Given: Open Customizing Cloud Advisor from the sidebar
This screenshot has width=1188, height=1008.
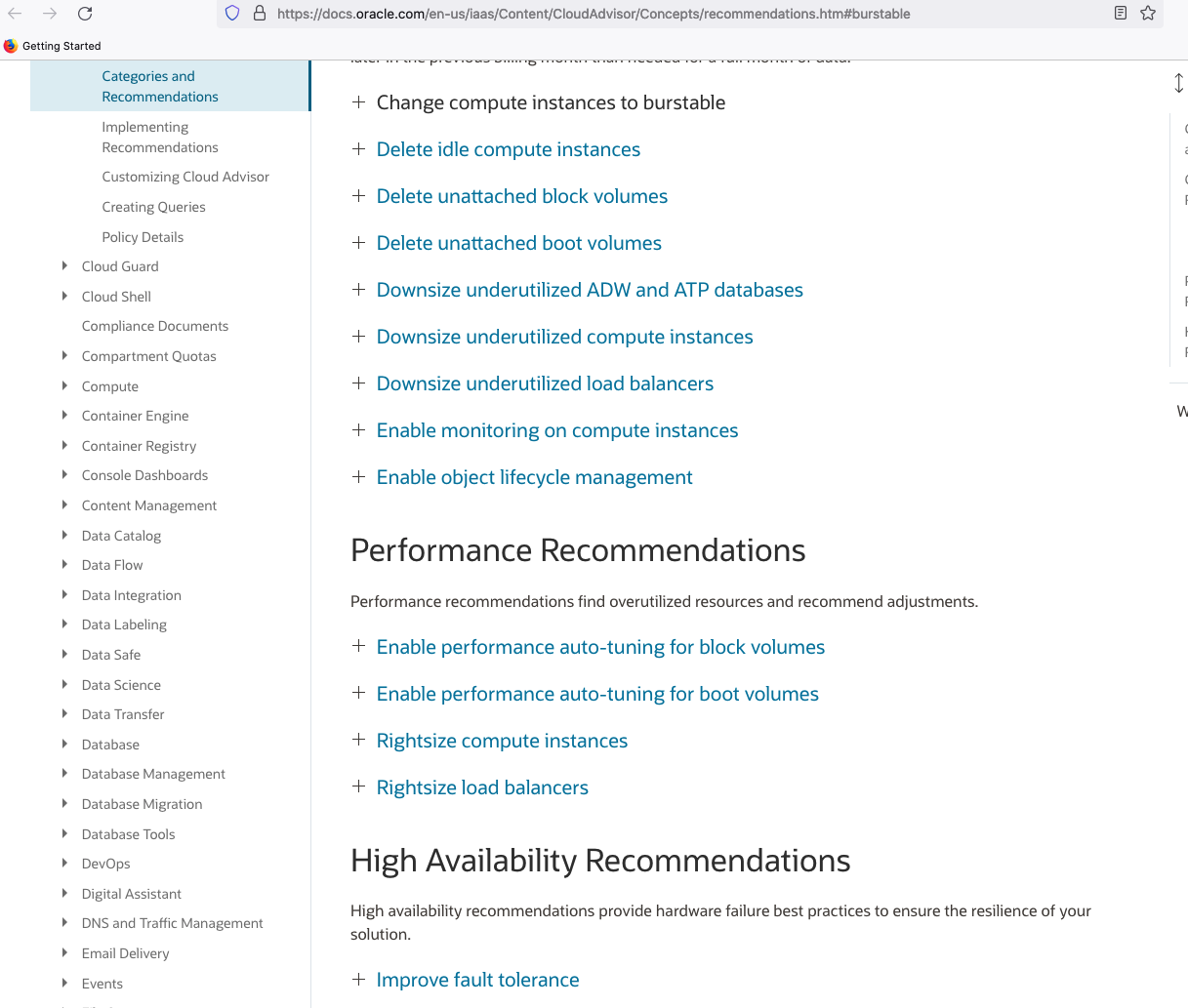Looking at the screenshot, I should pyautogui.click(x=185, y=177).
